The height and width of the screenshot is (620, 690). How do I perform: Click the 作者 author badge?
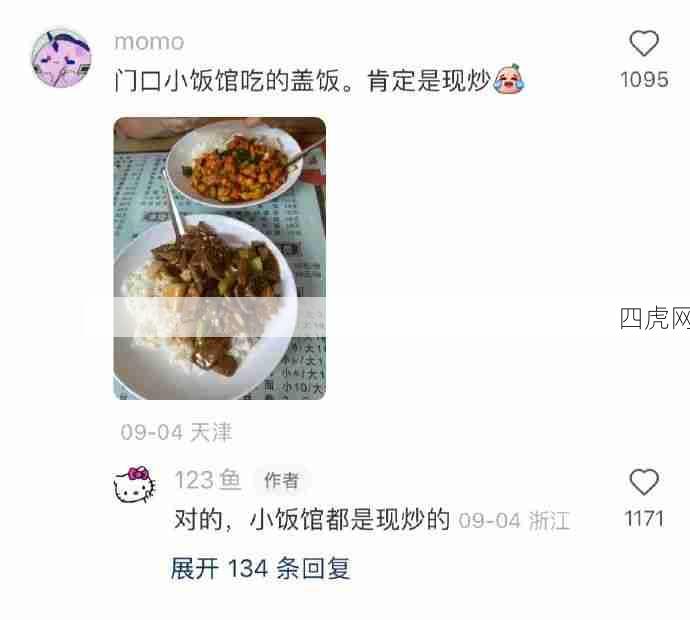pyautogui.click(x=282, y=480)
